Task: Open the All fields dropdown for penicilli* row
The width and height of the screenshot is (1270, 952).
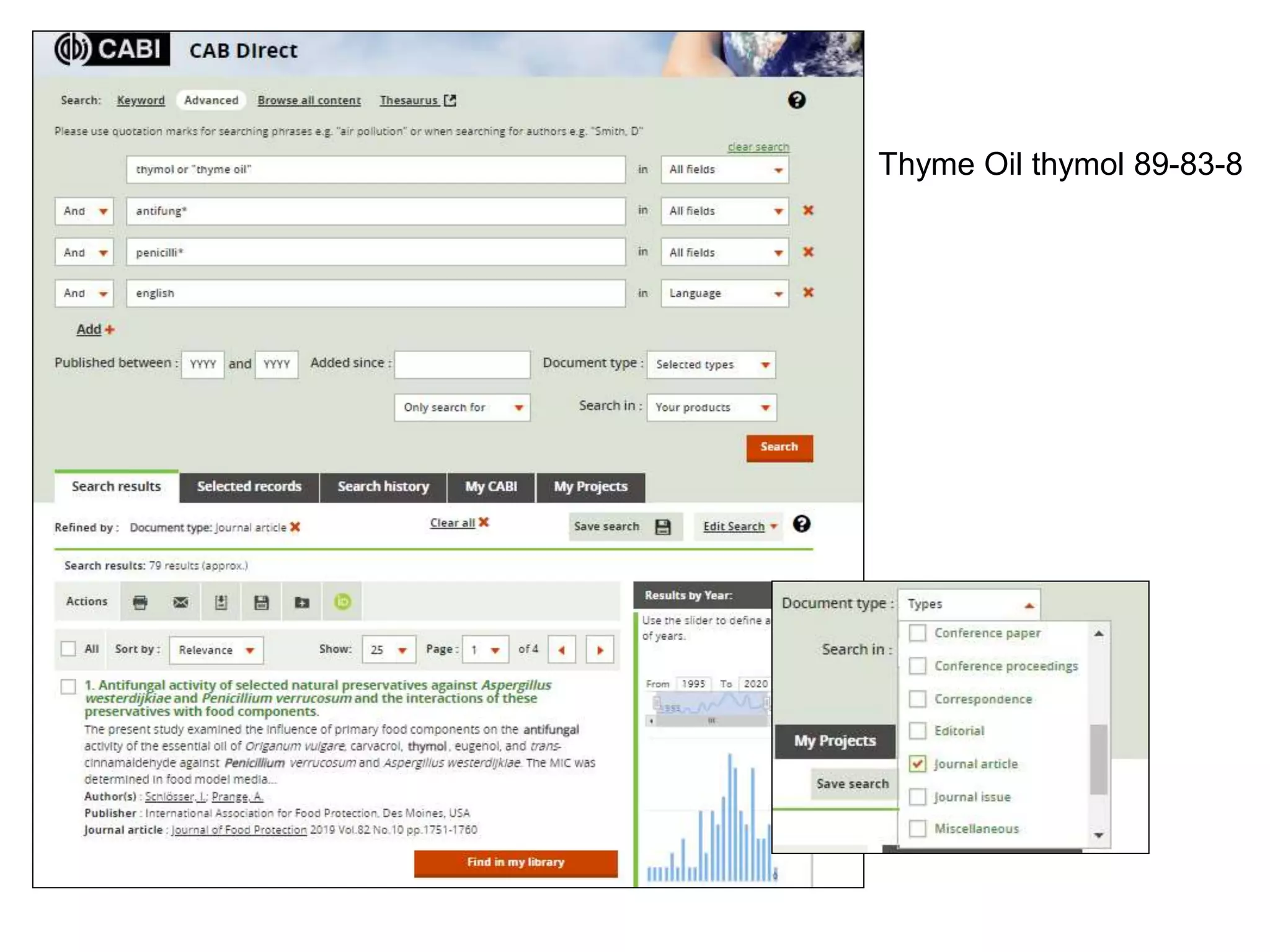Action: coord(724,252)
